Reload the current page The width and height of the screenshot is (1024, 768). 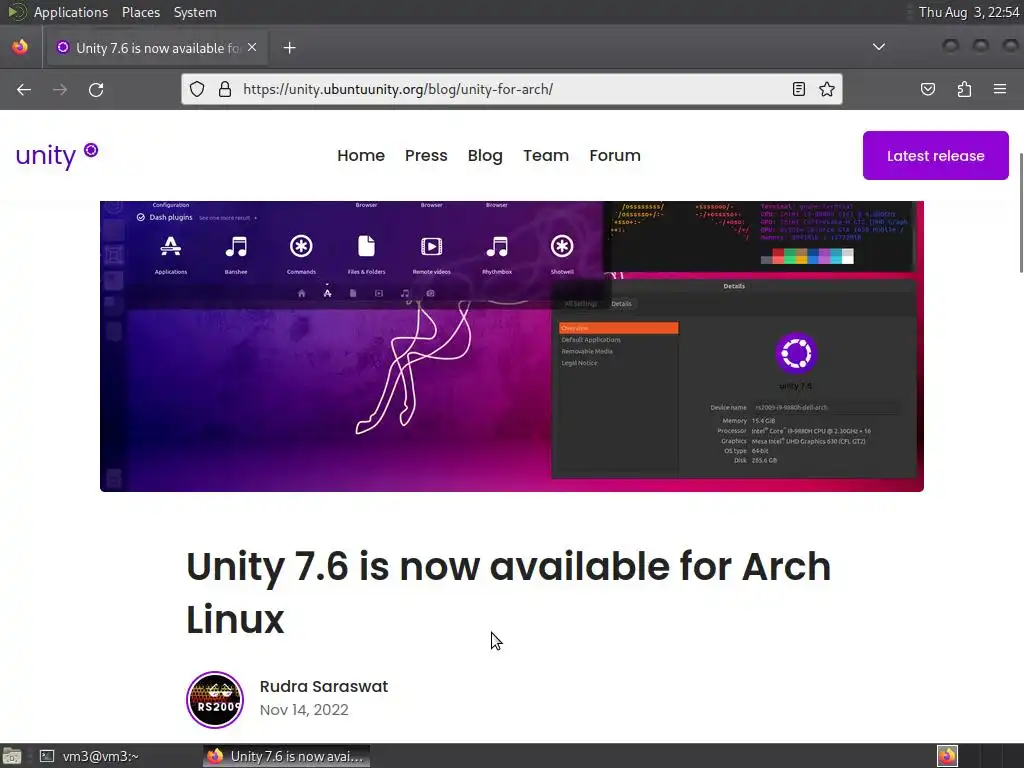click(x=96, y=89)
